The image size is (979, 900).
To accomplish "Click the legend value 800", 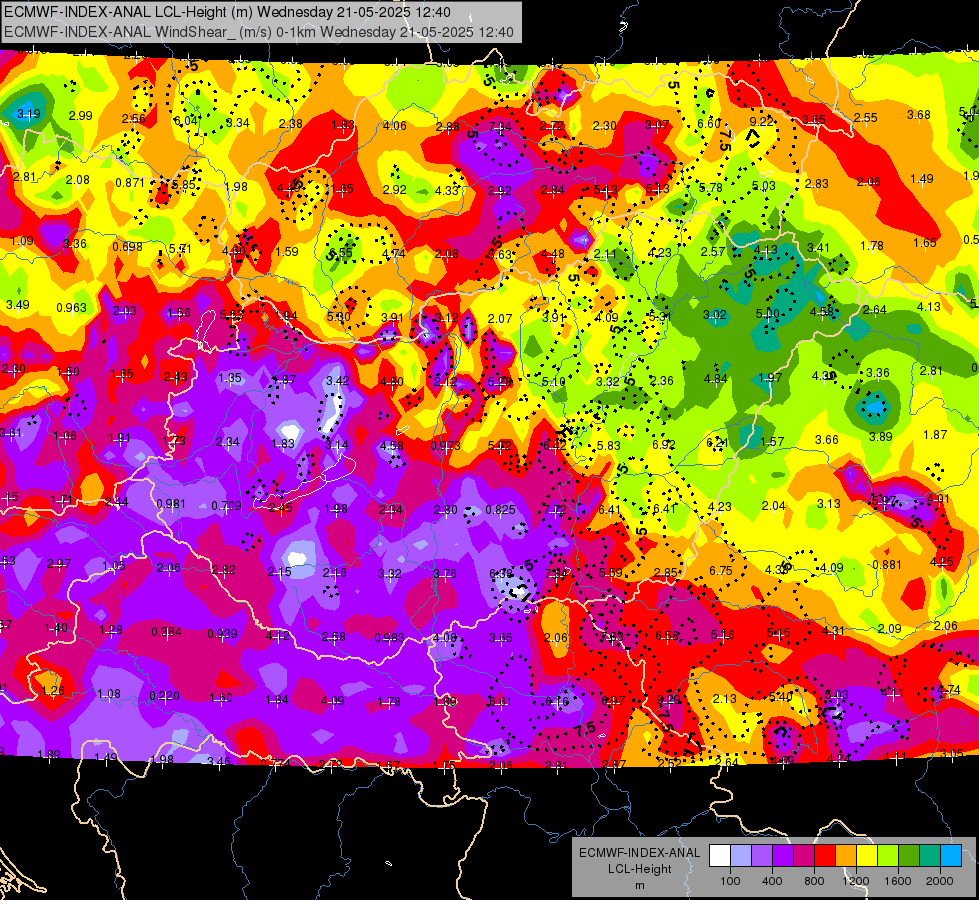I will click(814, 881).
